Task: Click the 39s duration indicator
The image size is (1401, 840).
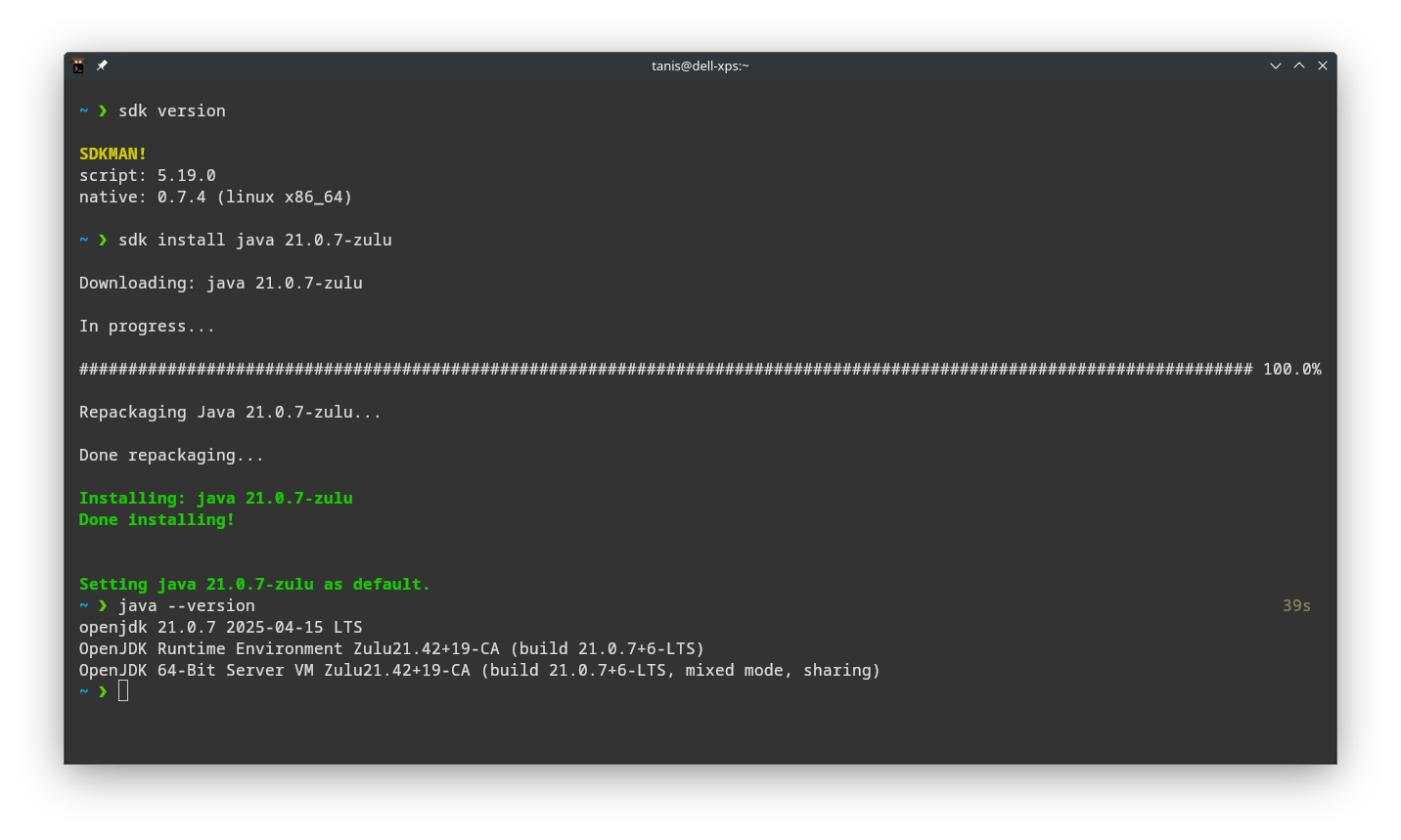Action: coord(1295,605)
